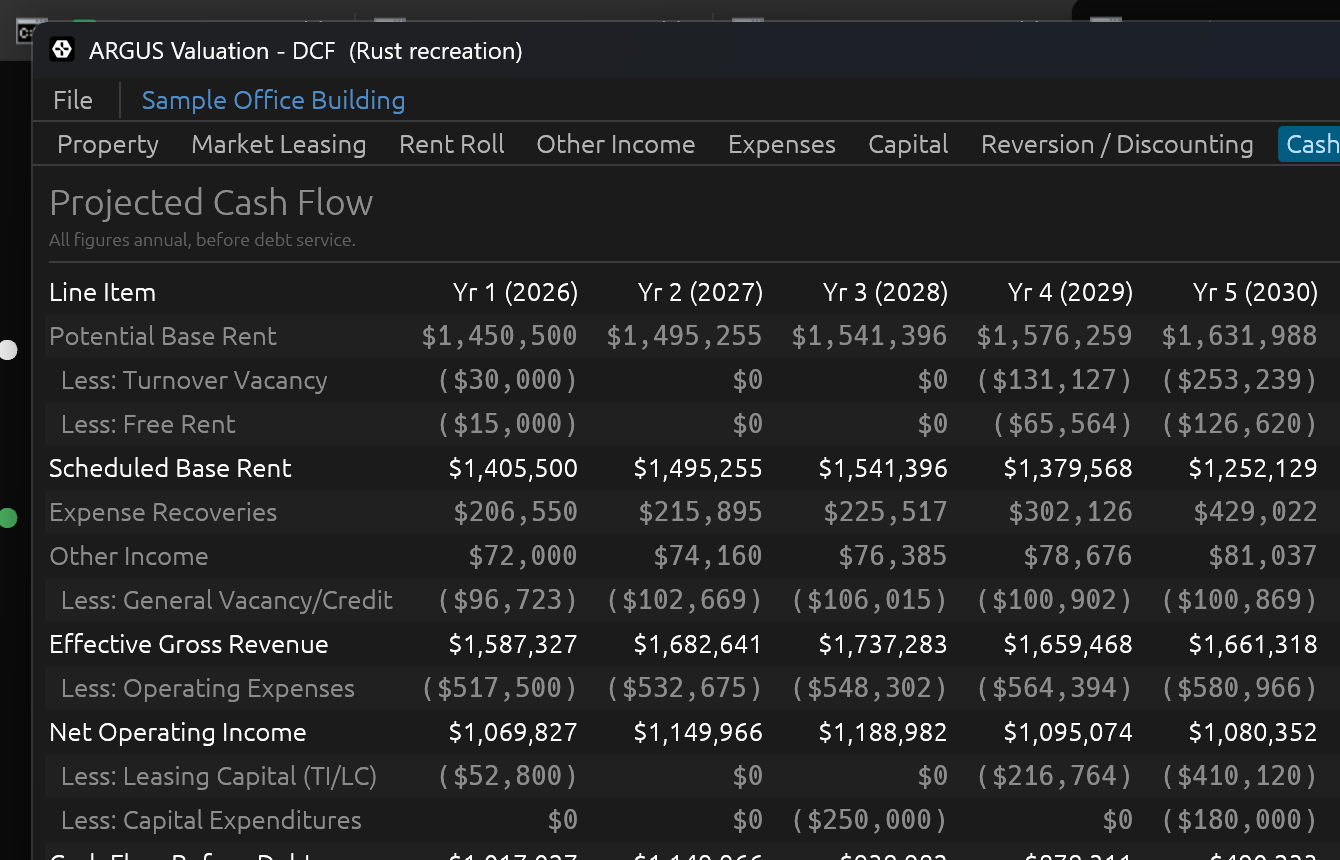The image size is (1340, 860).
Task: Click the Line Item column header
Action: [x=102, y=292]
